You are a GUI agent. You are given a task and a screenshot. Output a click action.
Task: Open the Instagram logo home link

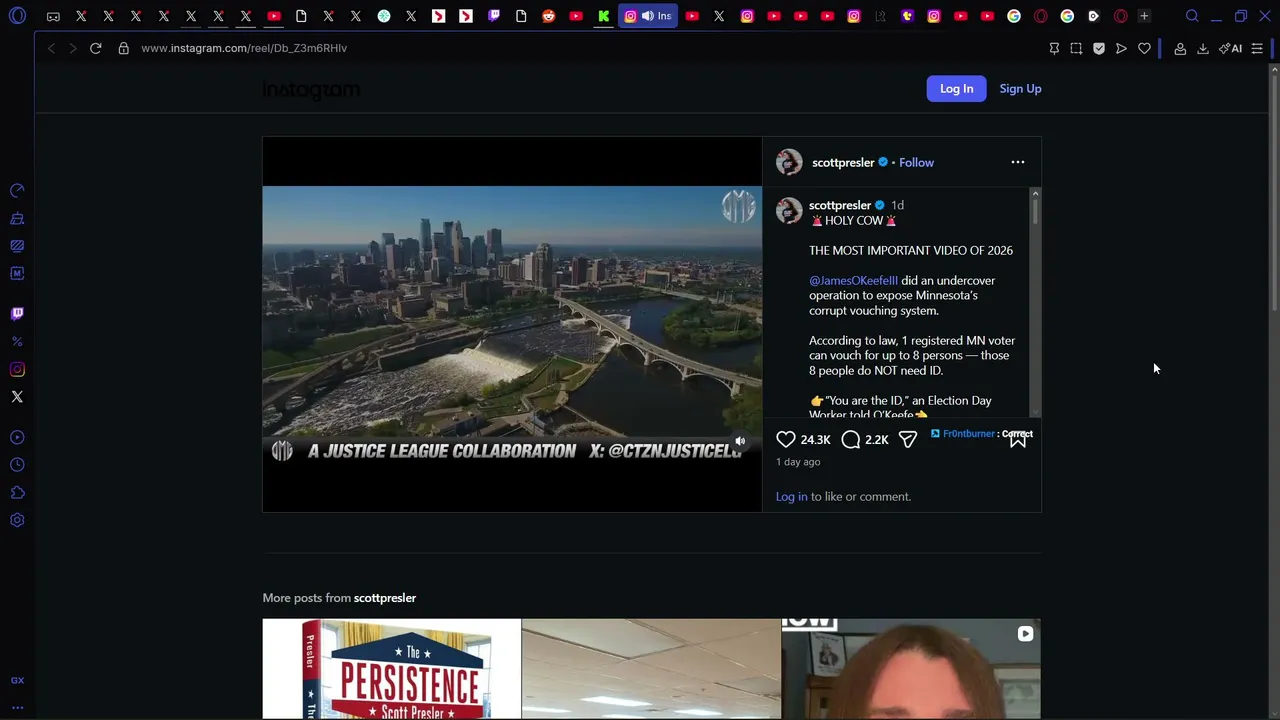pyautogui.click(x=311, y=90)
